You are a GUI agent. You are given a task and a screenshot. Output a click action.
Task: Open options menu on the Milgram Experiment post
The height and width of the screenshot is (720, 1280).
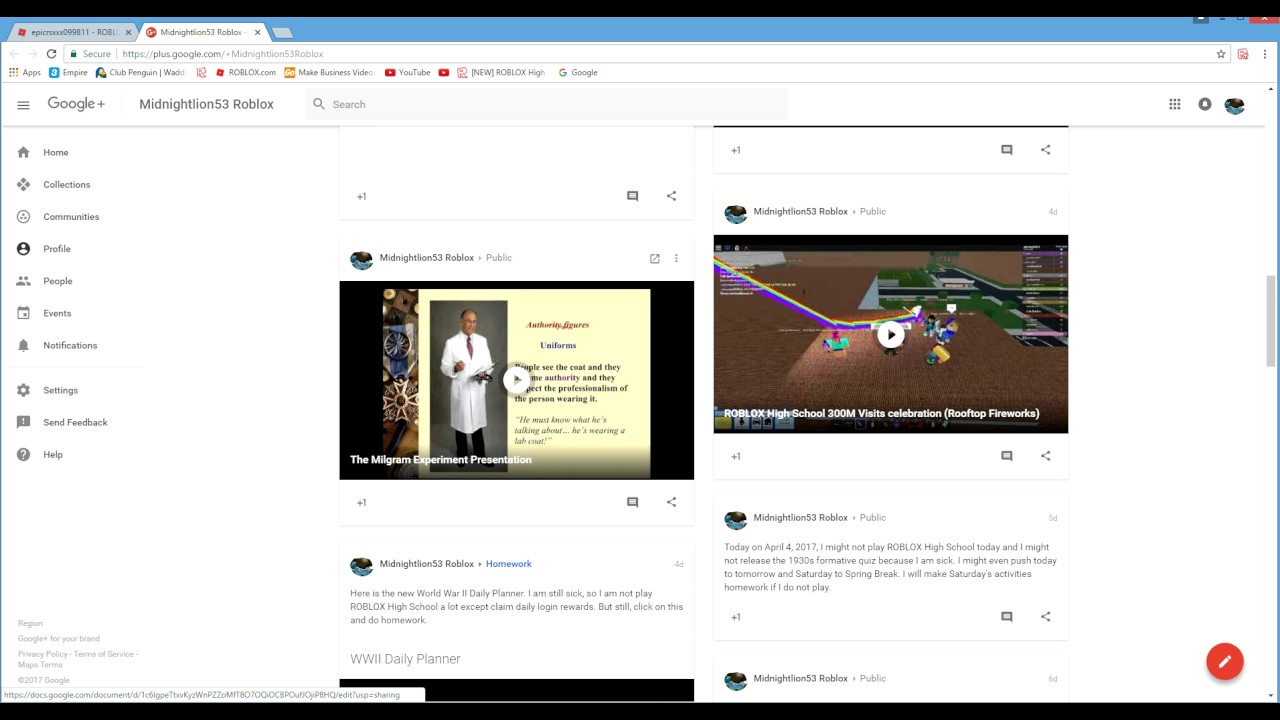click(x=676, y=258)
